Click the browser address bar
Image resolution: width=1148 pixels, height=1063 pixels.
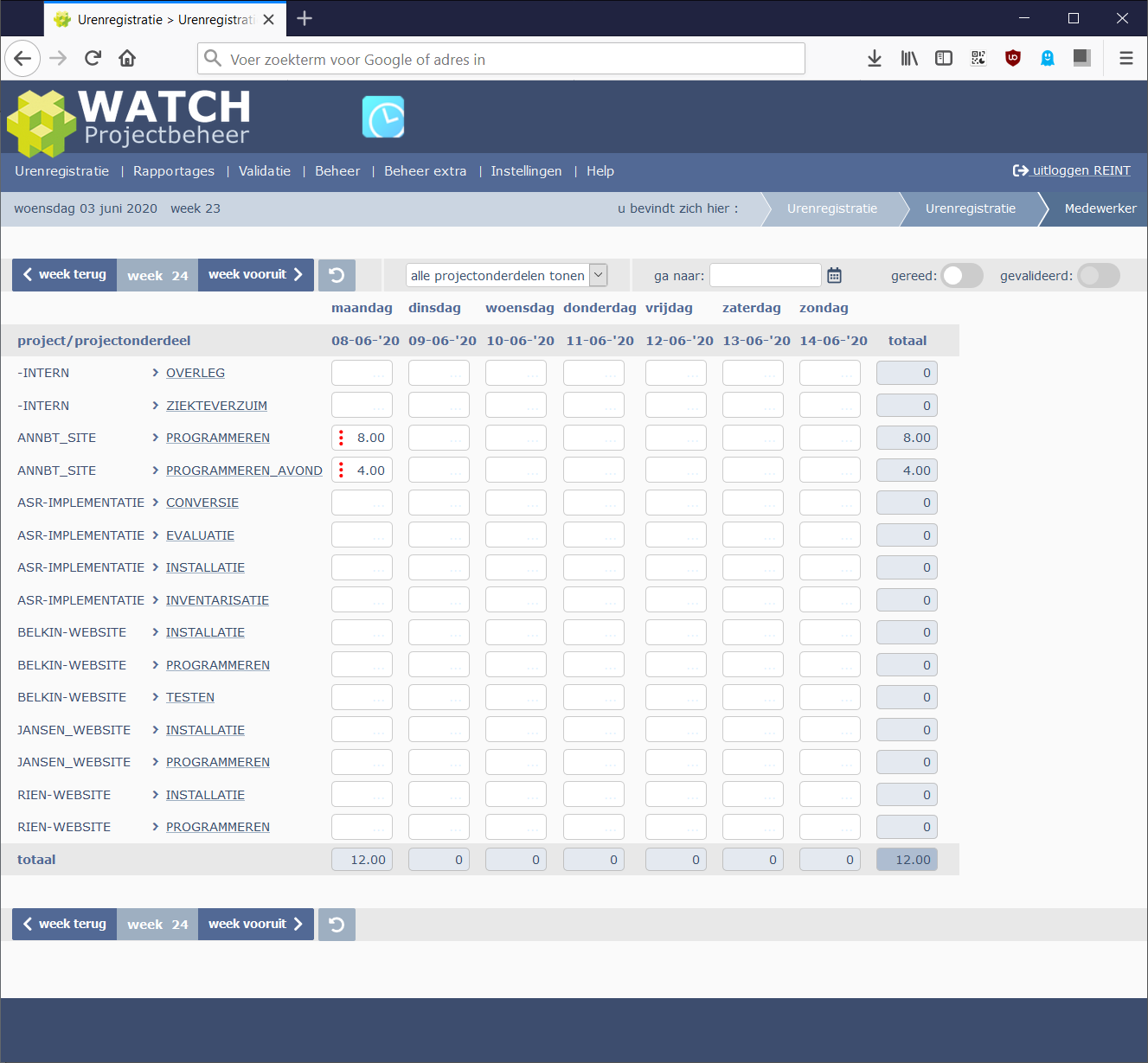[x=502, y=59]
